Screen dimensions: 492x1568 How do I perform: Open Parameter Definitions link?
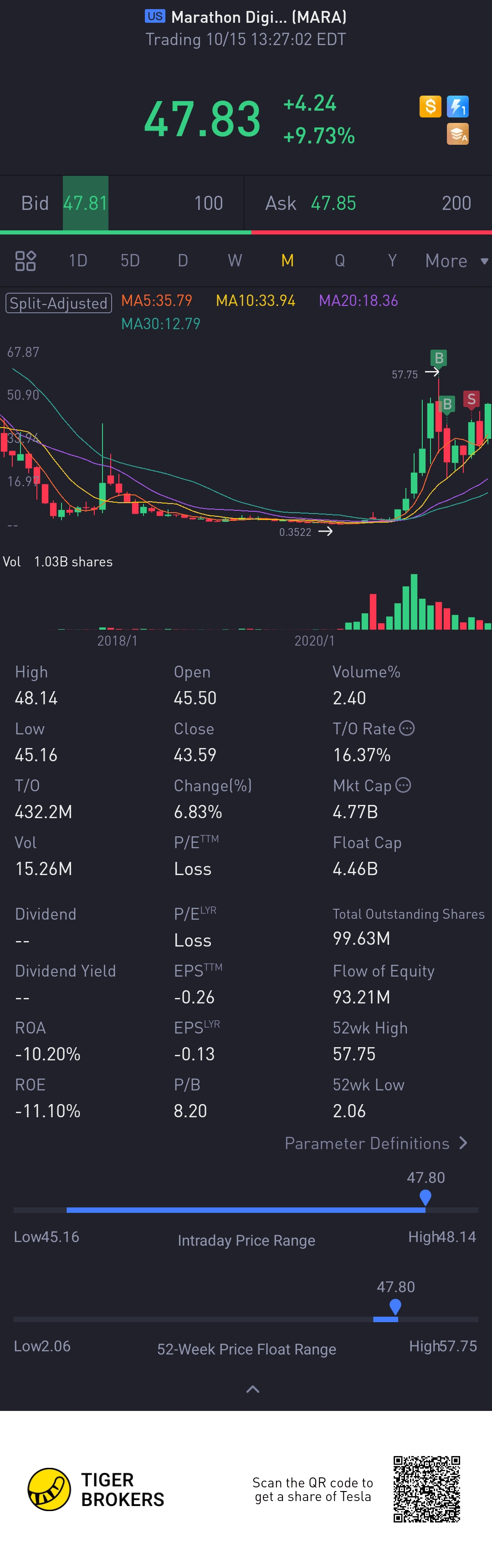pyautogui.click(x=376, y=1143)
